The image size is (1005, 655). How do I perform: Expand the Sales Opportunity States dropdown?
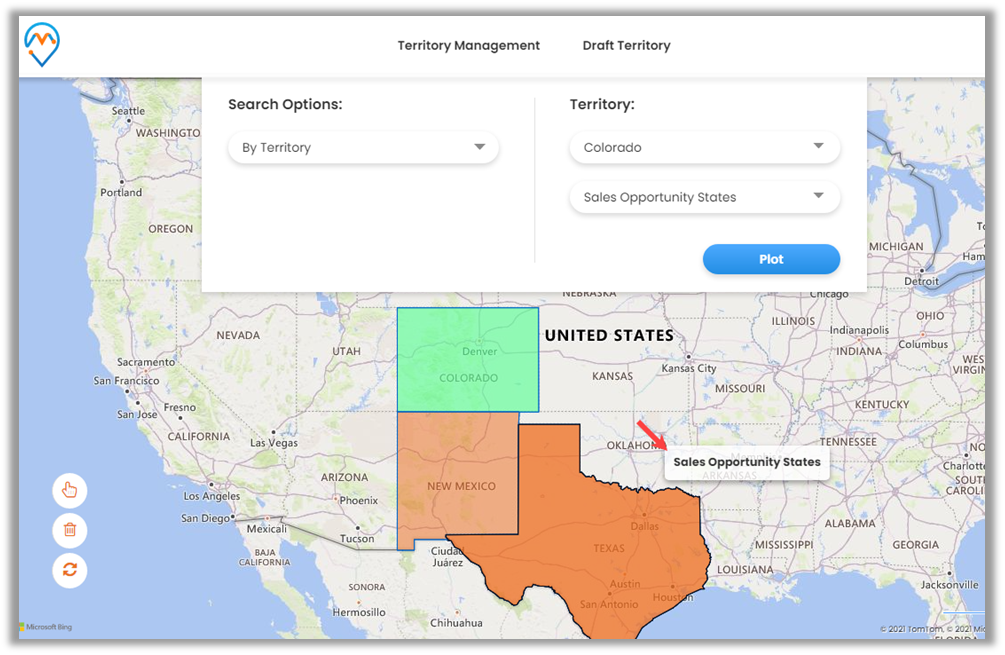coord(704,198)
